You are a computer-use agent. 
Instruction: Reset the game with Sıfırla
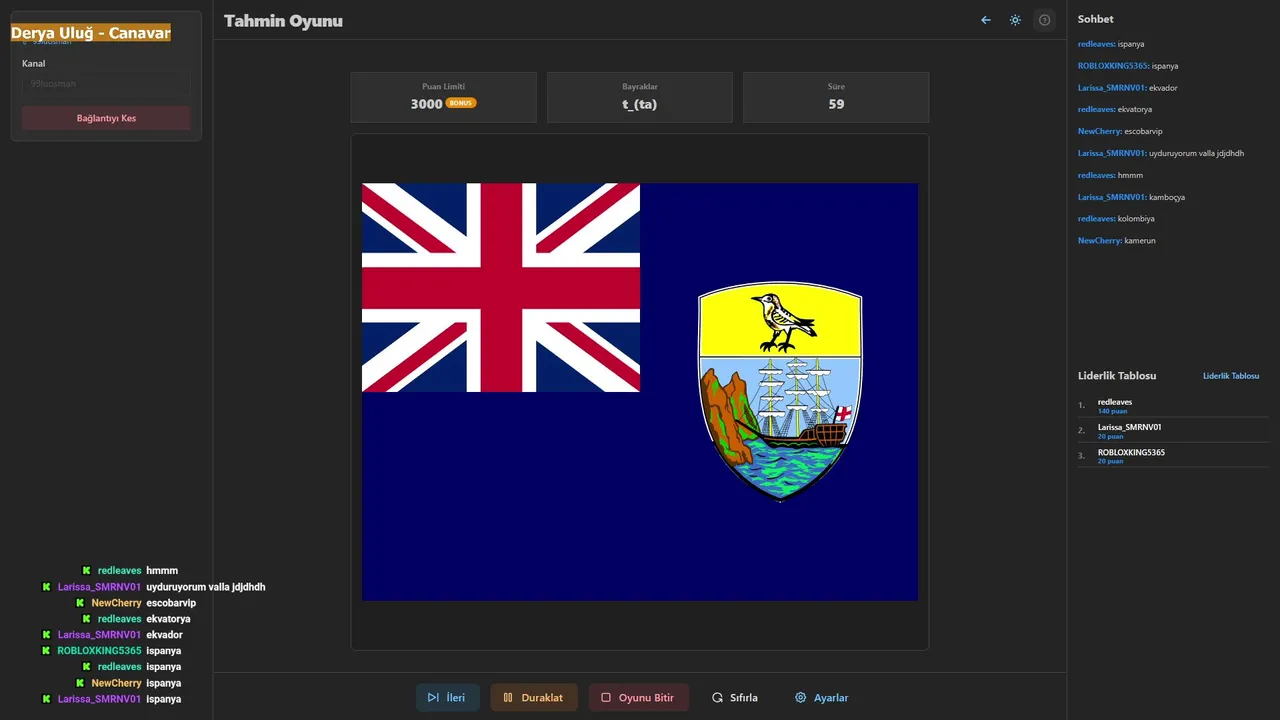(735, 698)
